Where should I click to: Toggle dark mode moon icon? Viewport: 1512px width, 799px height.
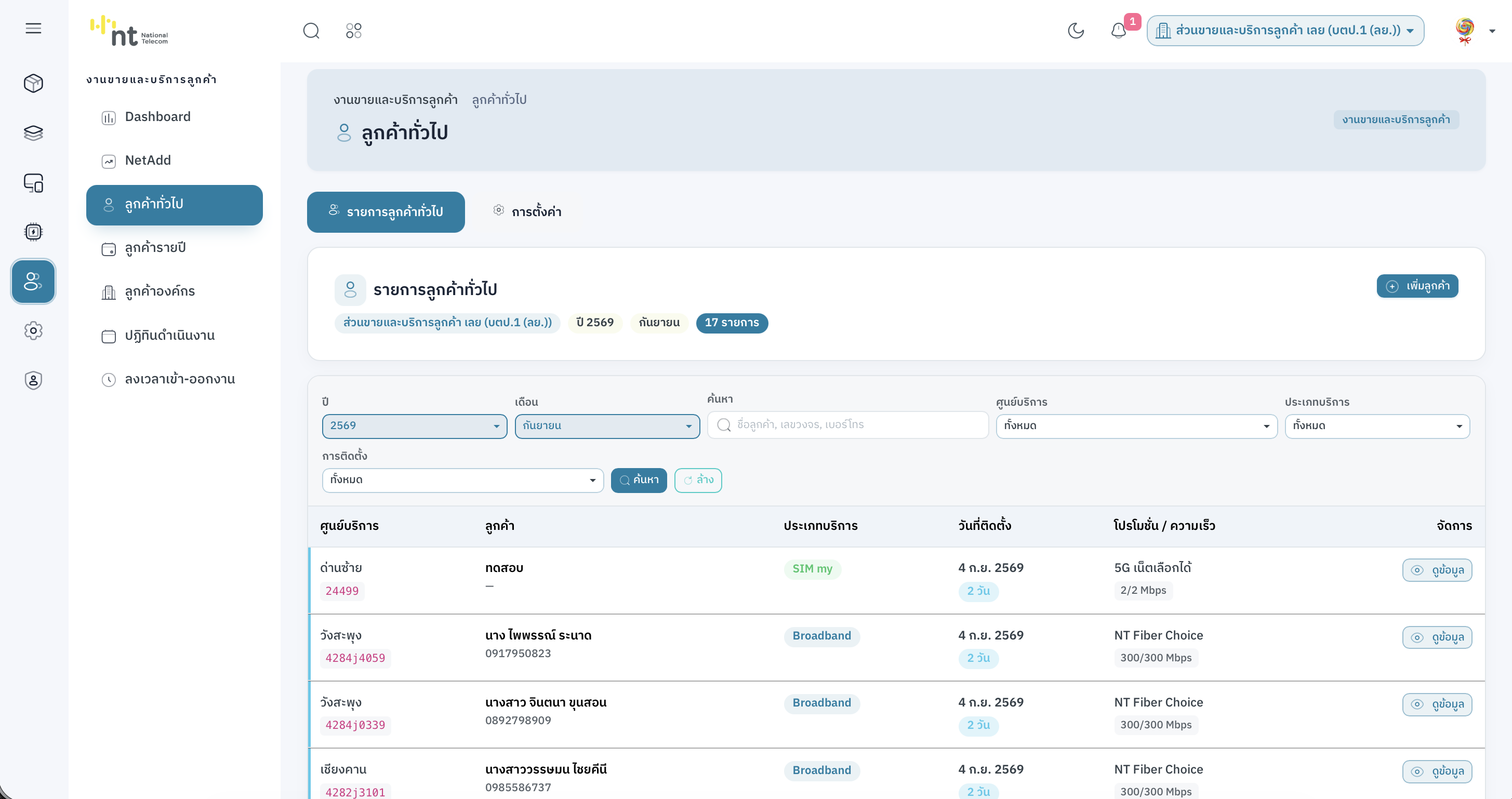pos(1076,31)
